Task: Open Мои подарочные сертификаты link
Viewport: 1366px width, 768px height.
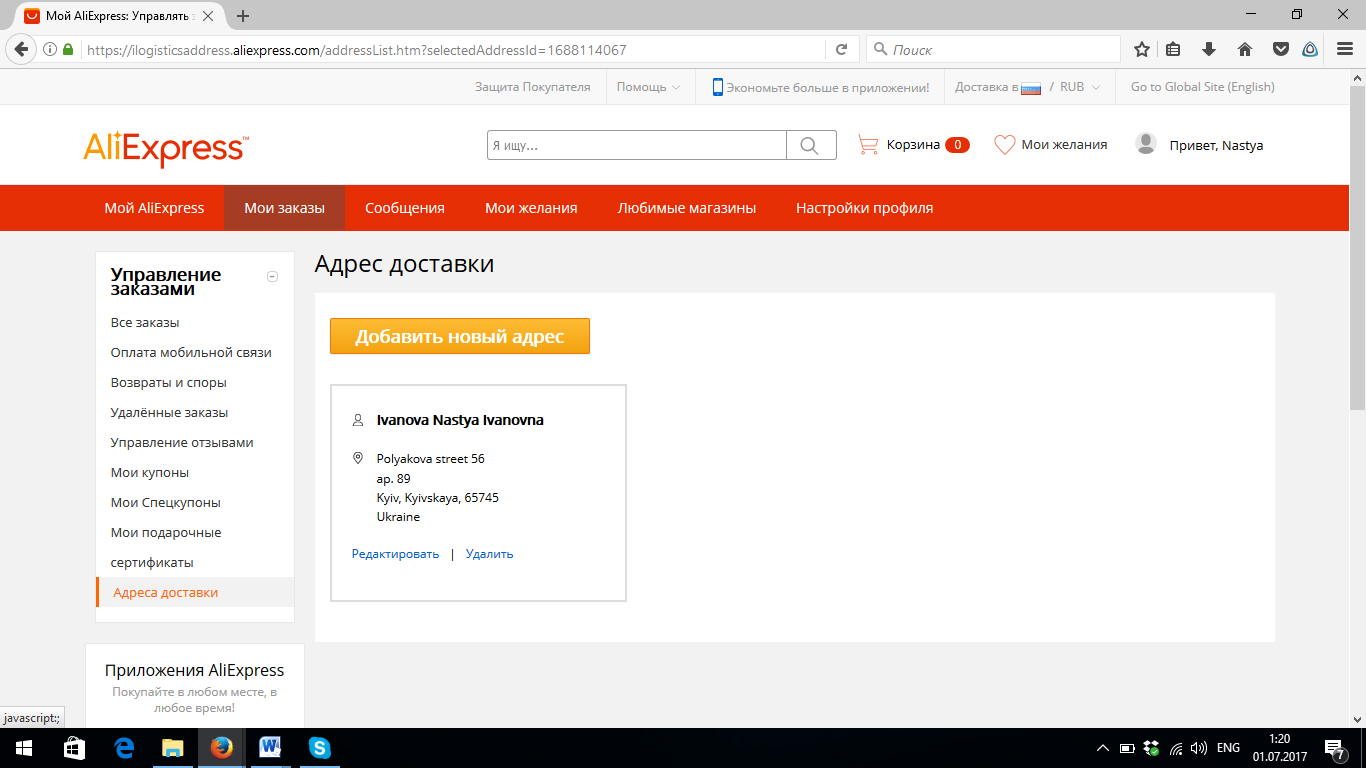Action: [166, 548]
